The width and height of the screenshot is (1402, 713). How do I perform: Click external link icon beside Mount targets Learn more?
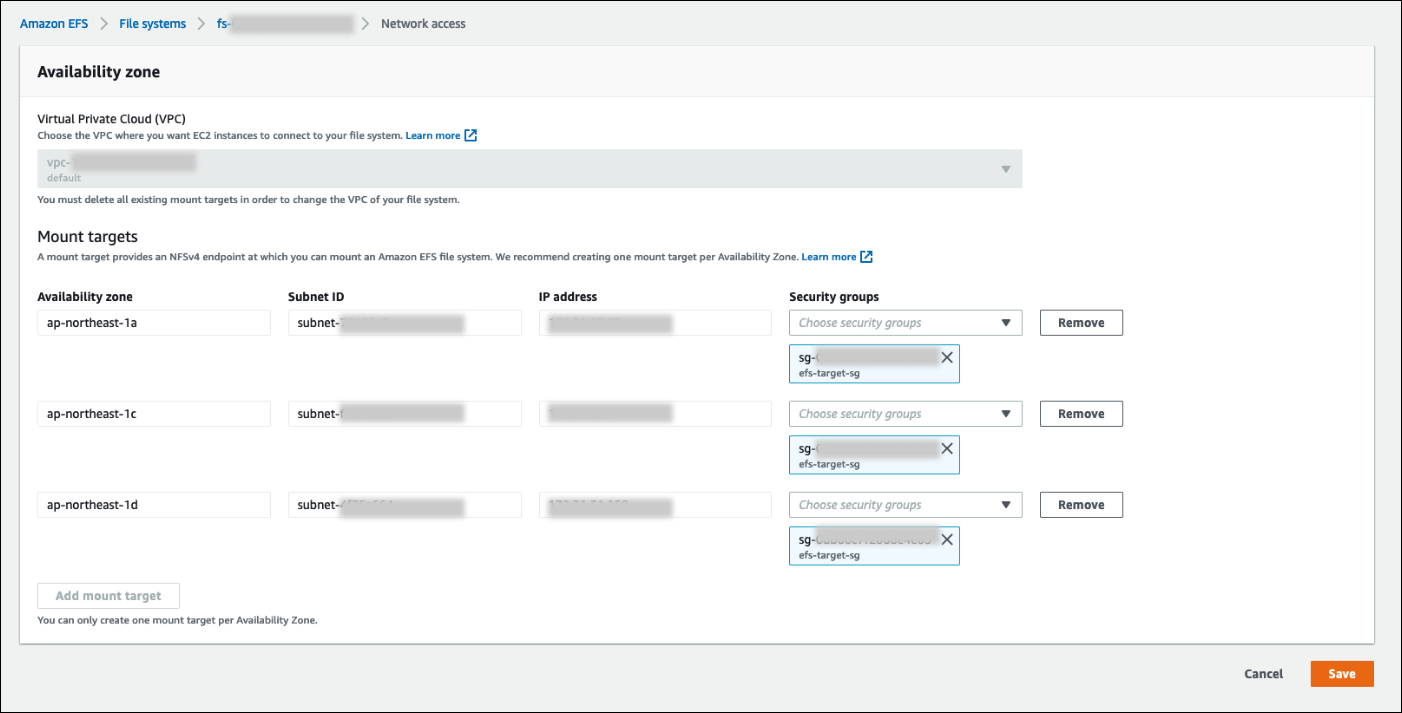[x=866, y=257]
